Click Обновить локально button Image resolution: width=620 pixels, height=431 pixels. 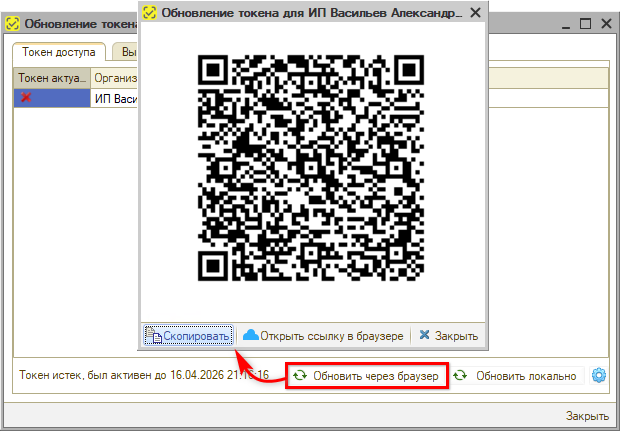click(x=517, y=376)
